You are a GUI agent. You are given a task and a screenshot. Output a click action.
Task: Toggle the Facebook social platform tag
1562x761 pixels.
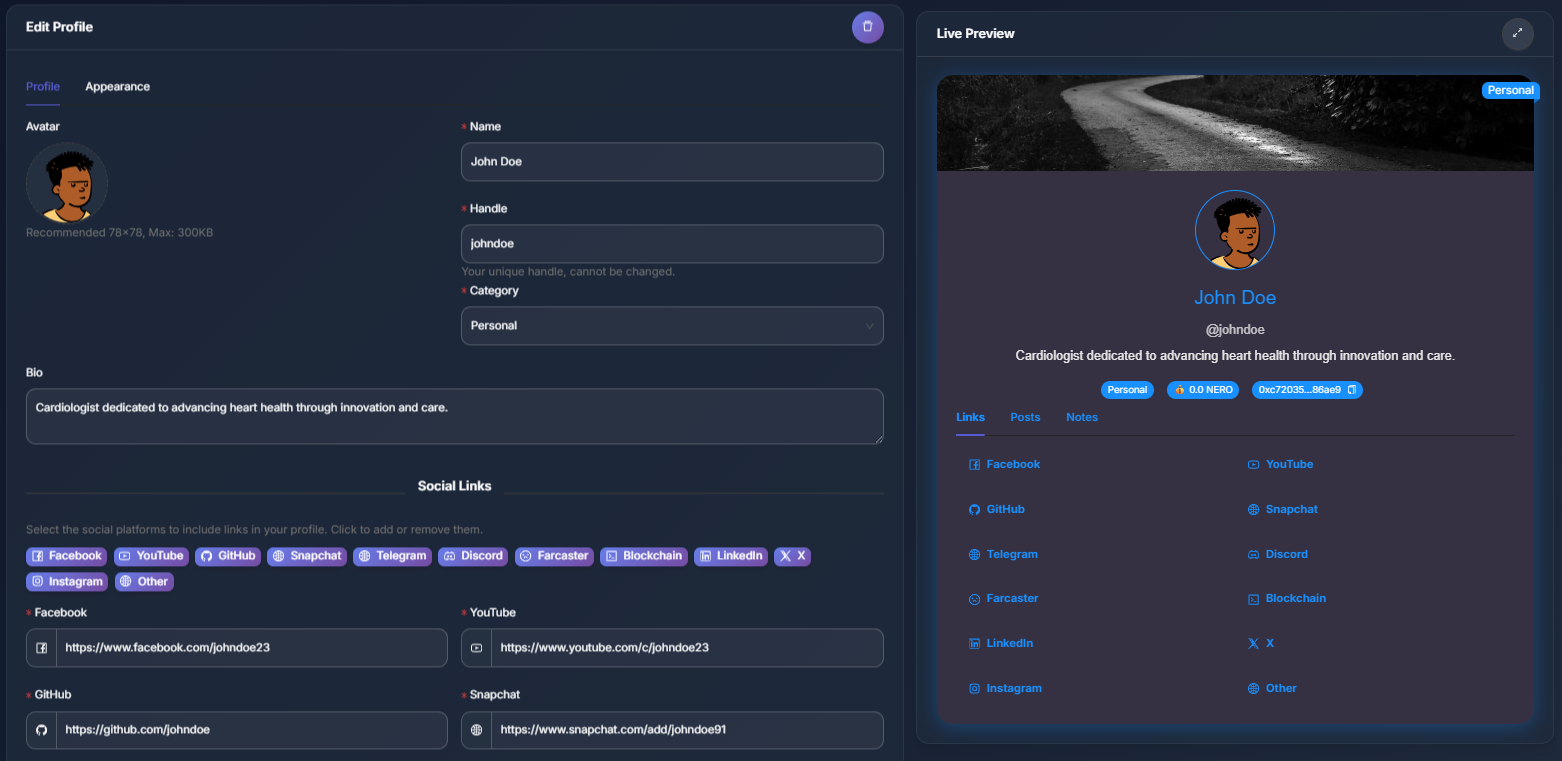click(x=66, y=556)
